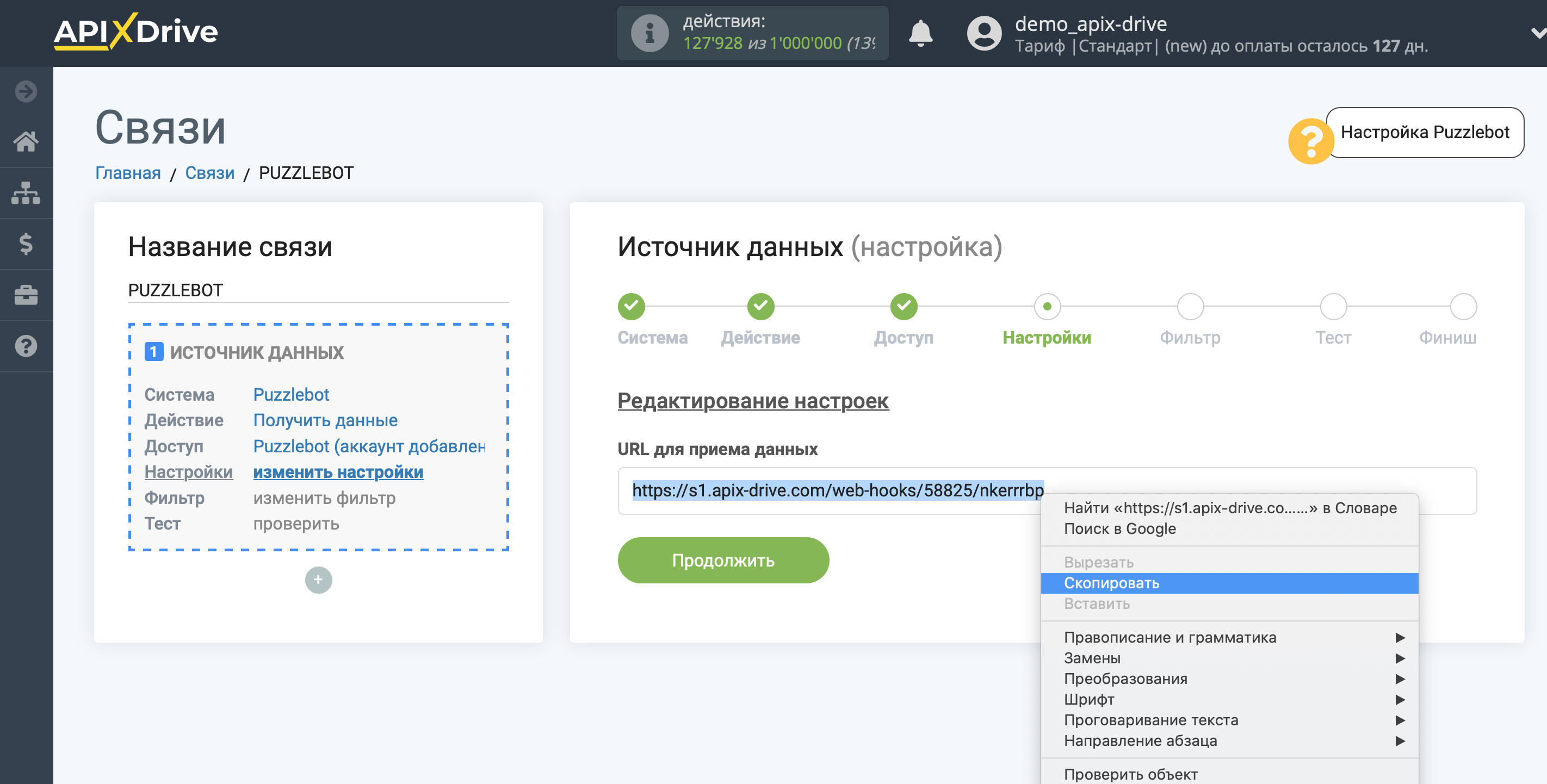Expand Направление абзаца submenu
This screenshot has width=1547, height=784.
1230,741
